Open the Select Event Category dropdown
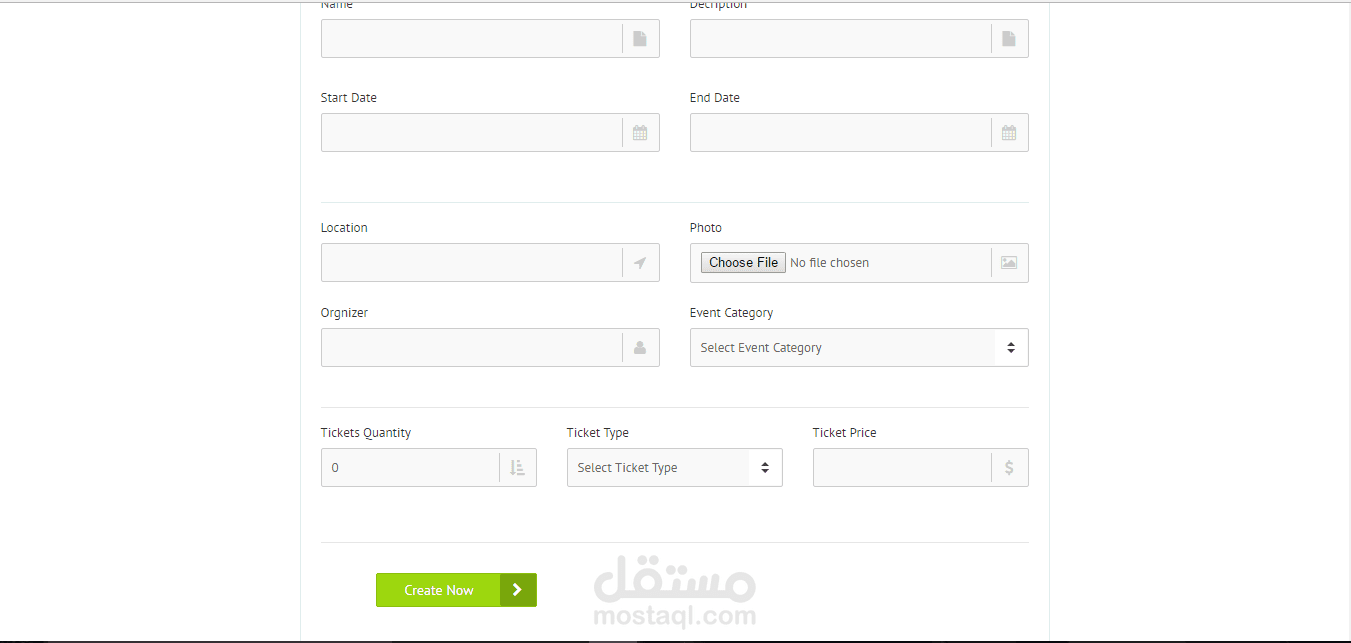Screen dimensions: 1351x643 (859, 348)
